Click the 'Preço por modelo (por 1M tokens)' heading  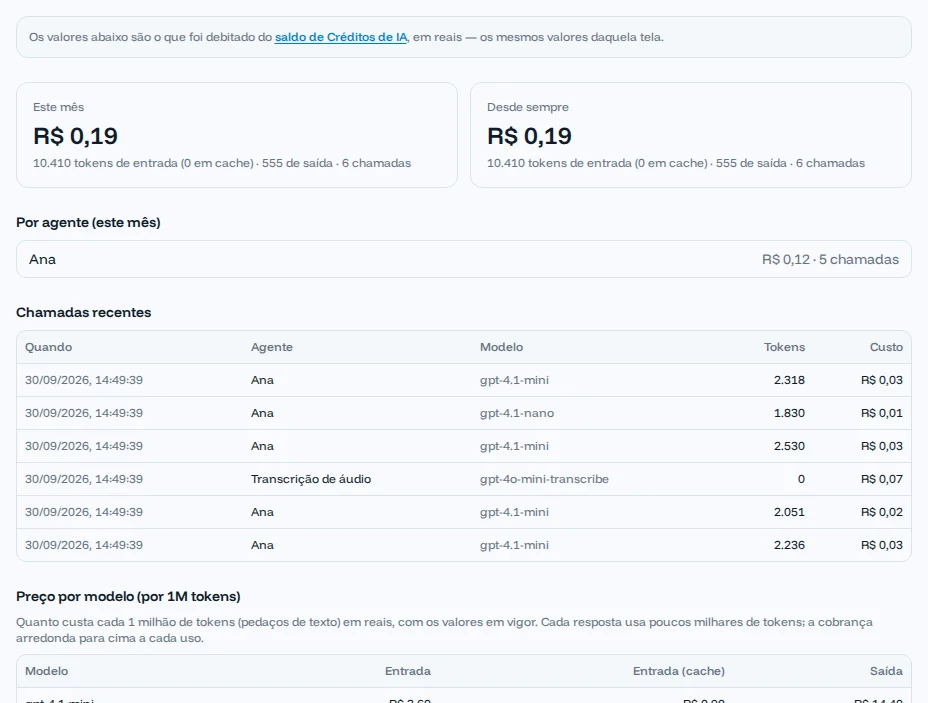[x=128, y=596]
